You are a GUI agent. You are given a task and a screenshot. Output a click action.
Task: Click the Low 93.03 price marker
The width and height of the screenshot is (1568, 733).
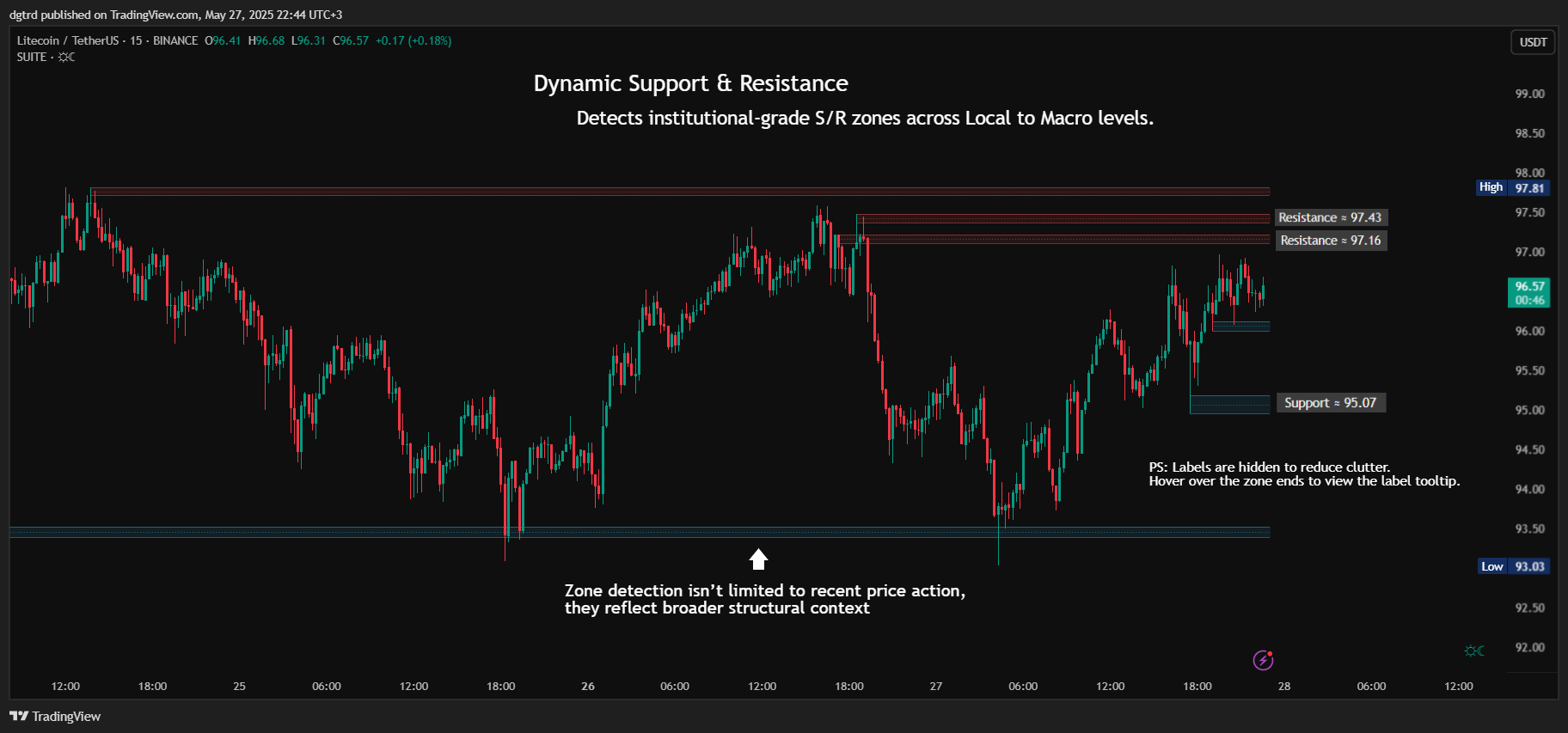coord(1515,566)
